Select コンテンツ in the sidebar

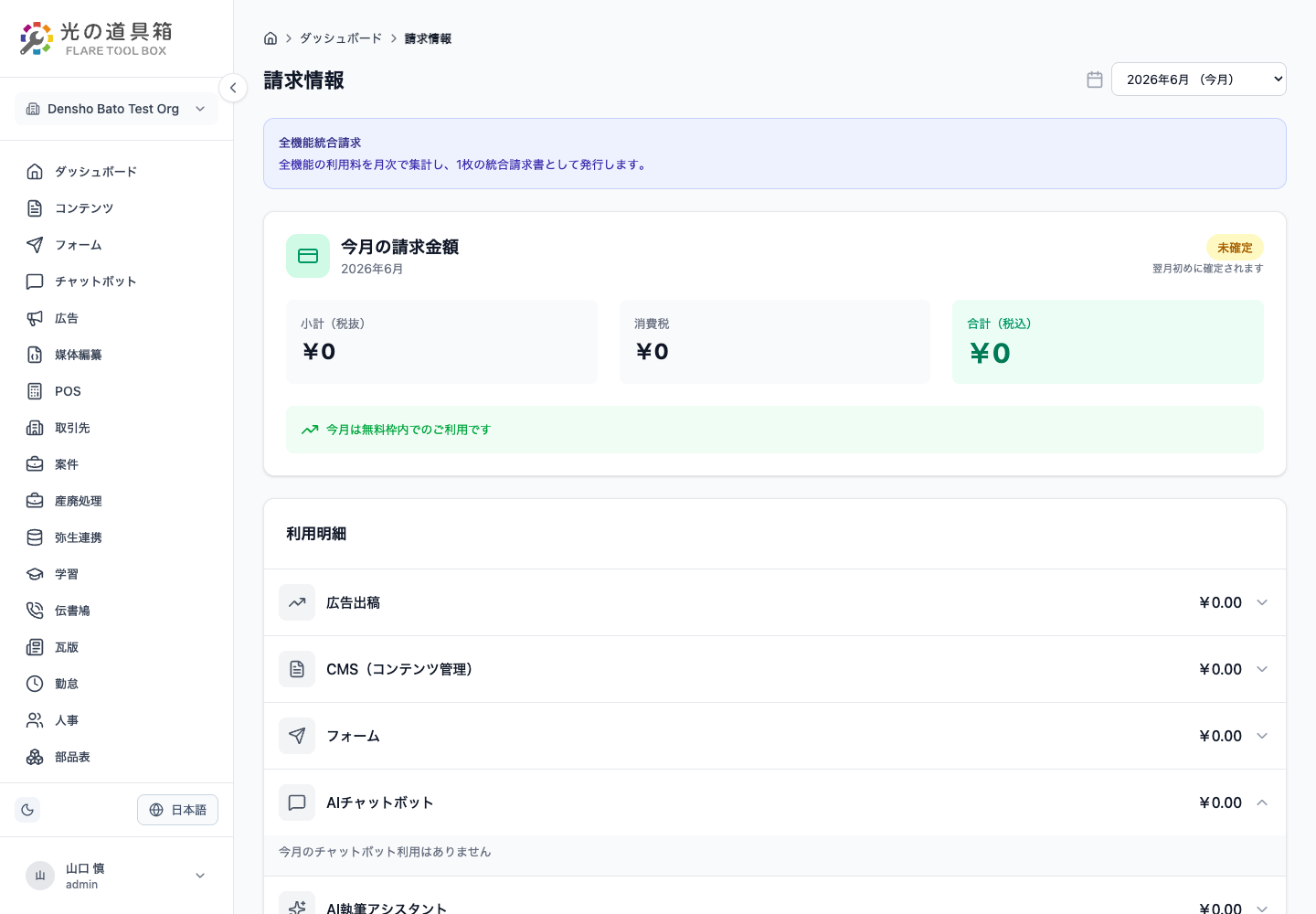[x=116, y=208]
